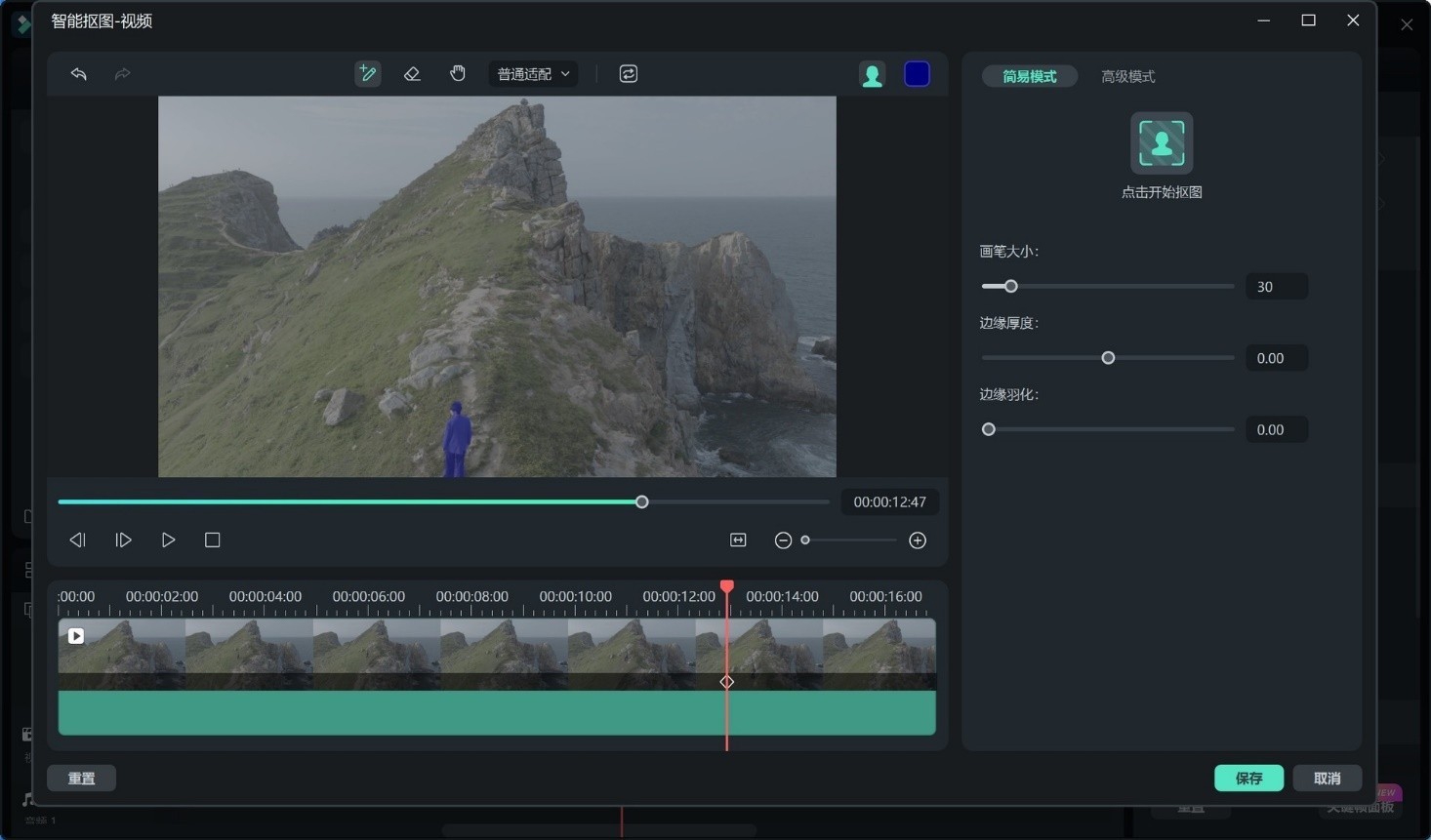Play the video preview
This screenshot has height=840, width=1431.
pyautogui.click(x=168, y=540)
